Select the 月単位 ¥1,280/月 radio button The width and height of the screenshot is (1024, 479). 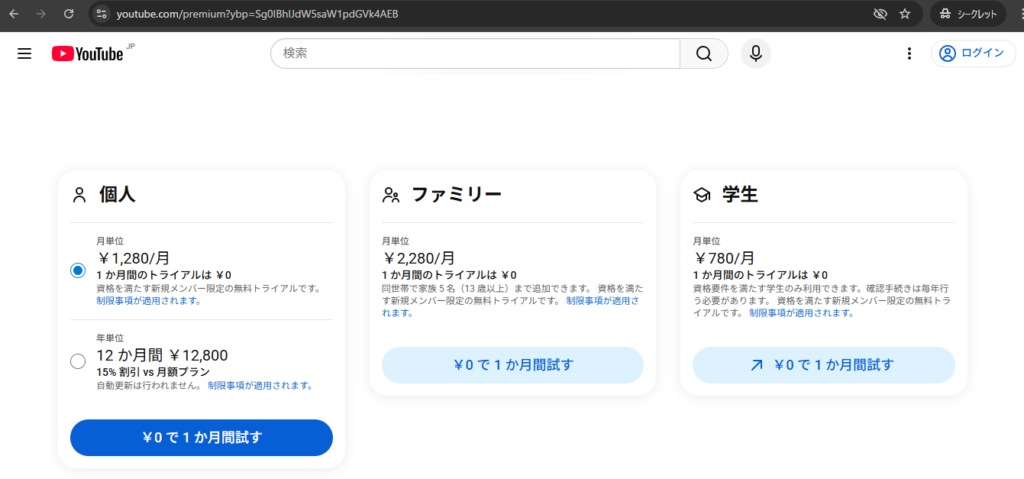[78, 271]
